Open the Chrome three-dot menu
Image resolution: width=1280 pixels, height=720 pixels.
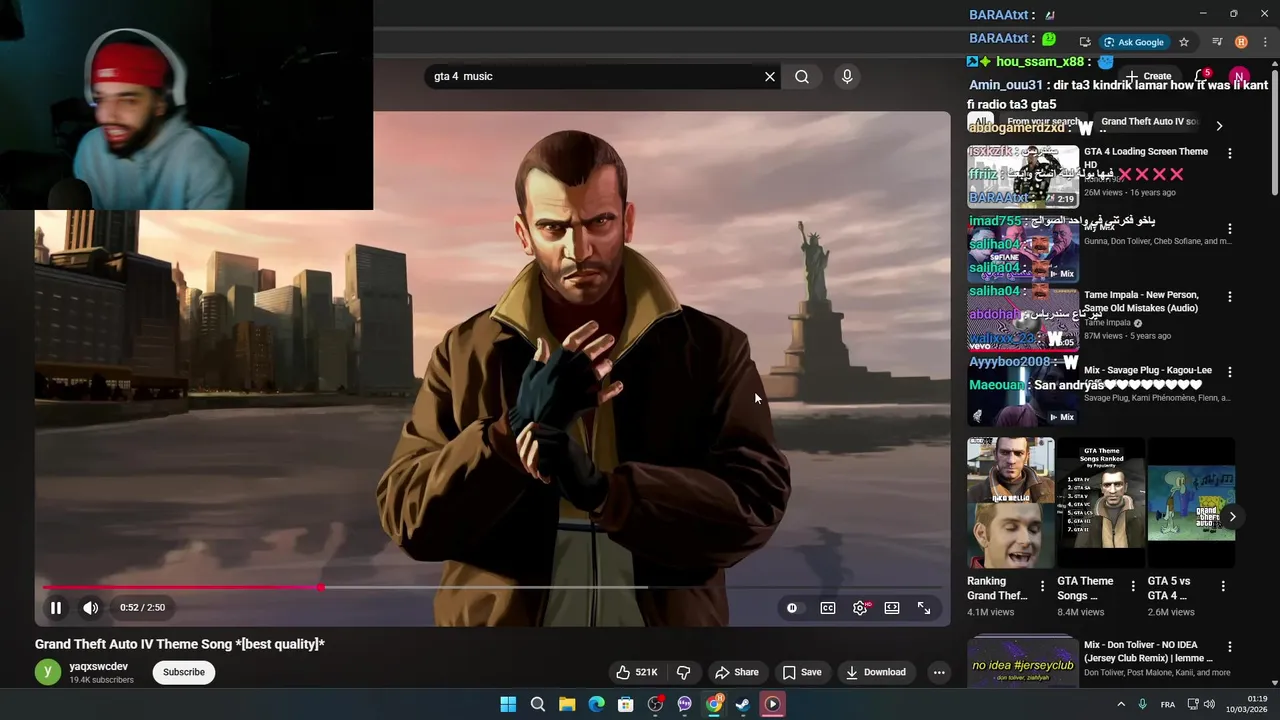1265,42
